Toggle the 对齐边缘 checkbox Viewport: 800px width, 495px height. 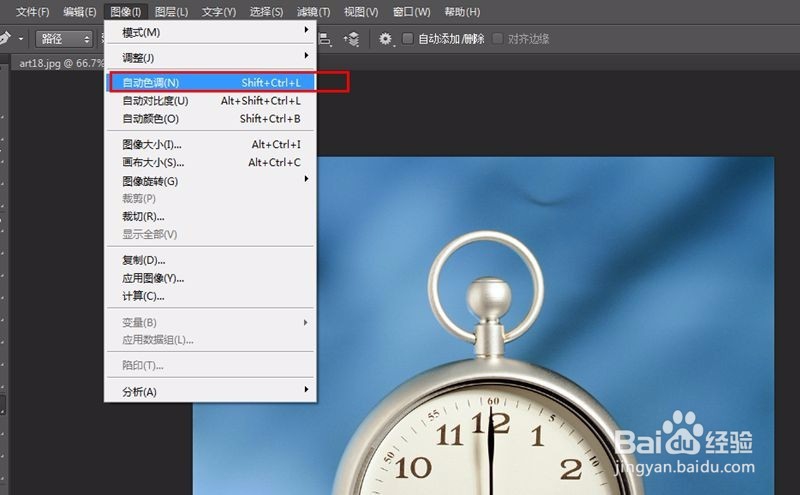tap(497, 38)
